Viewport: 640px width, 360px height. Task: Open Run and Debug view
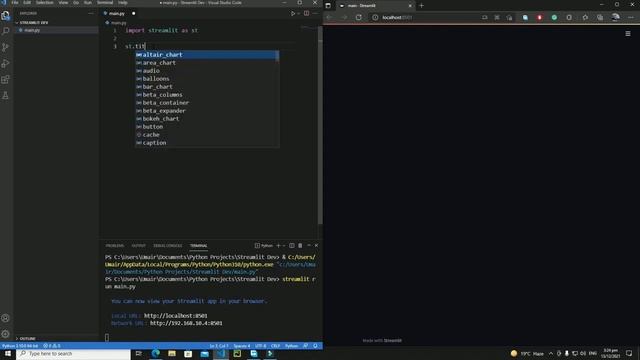coord(6,63)
